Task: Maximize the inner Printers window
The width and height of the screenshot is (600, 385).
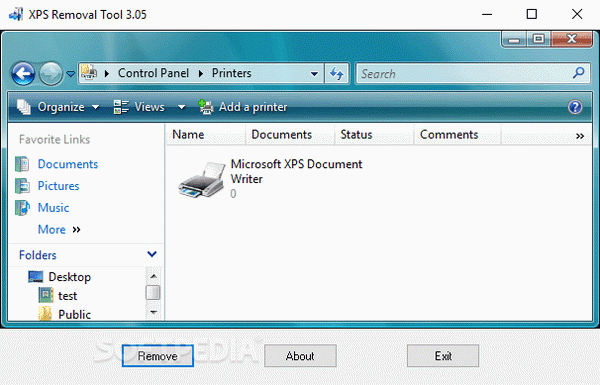Action: point(539,39)
